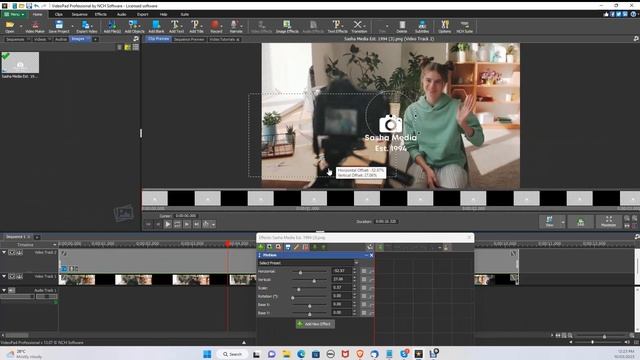The width and height of the screenshot is (640, 360).
Task: Click the Twitter share icon
Action: pyautogui.click(x=619, y=14)
